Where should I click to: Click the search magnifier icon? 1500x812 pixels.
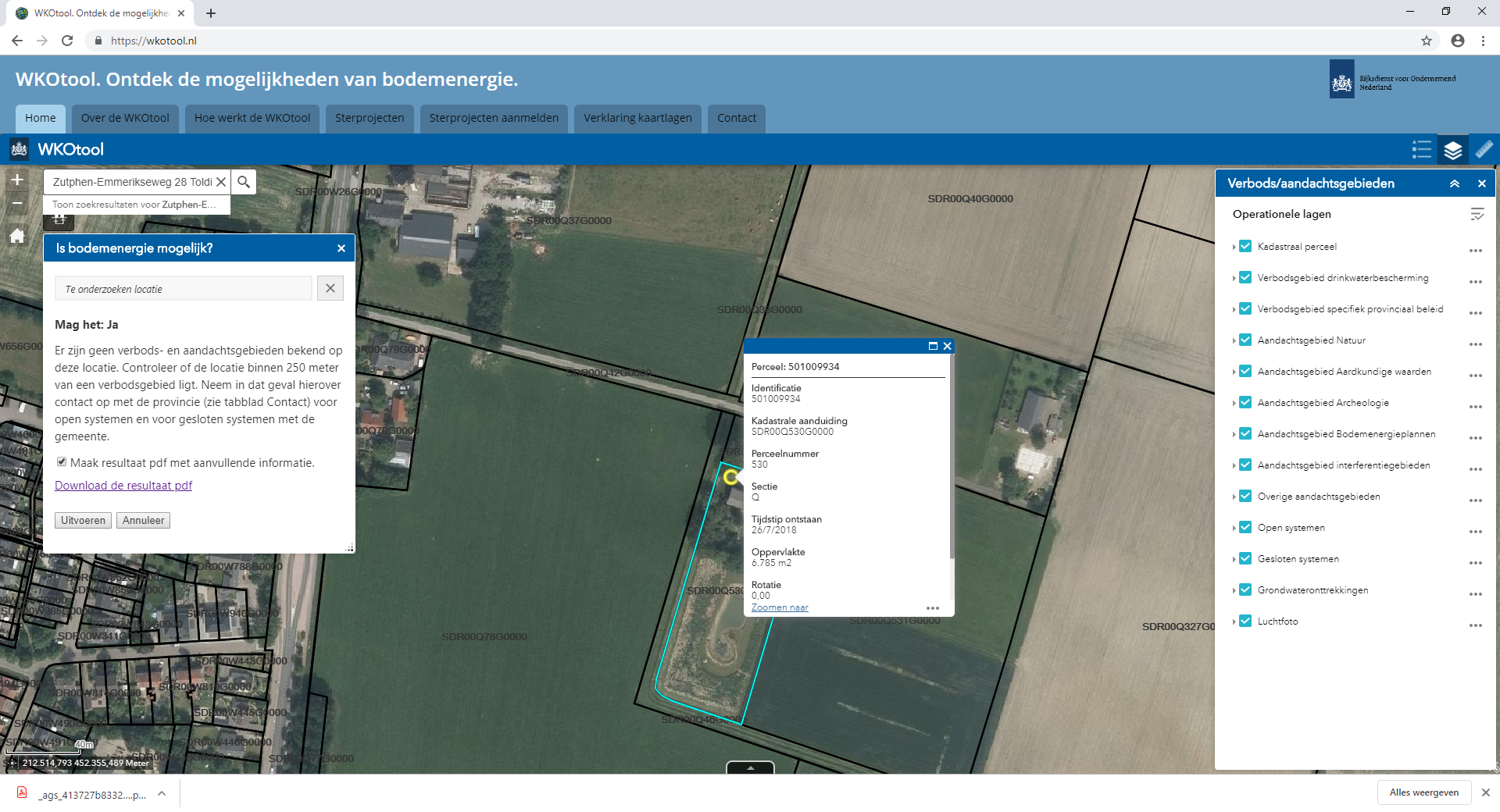click(x=244, y=182)
